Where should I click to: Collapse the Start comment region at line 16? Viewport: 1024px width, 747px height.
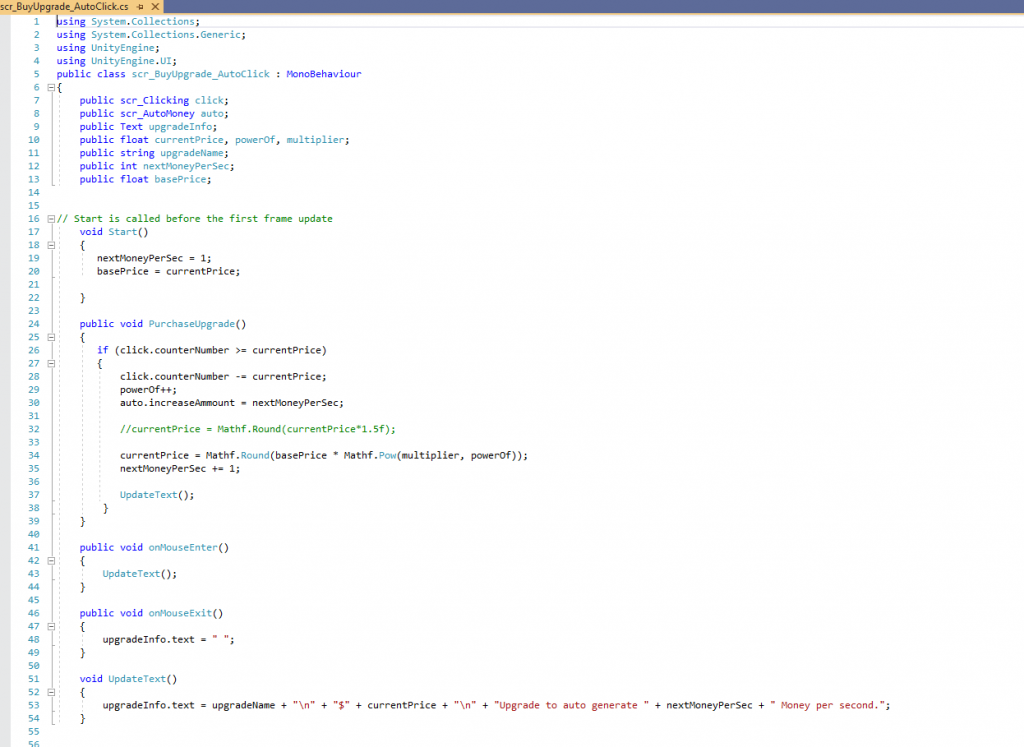click(x=50, y=218)
